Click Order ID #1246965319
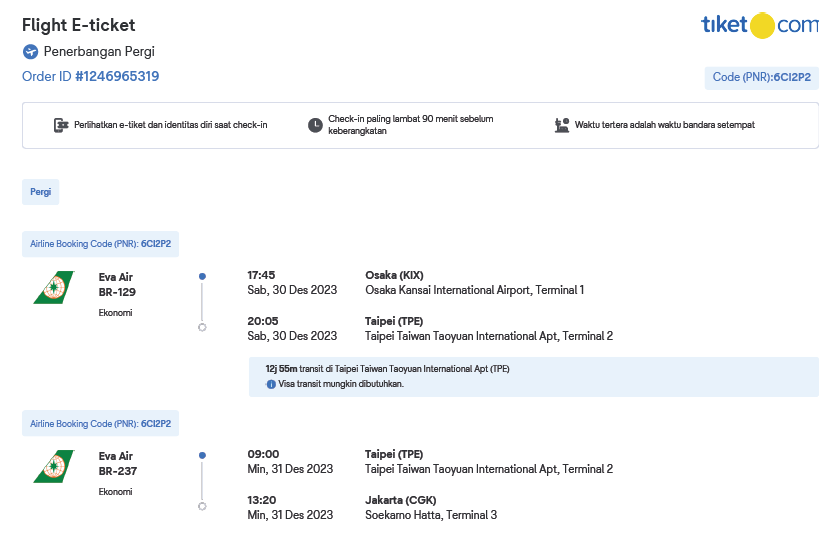This screenshot has height=536, width=839. 90,76
